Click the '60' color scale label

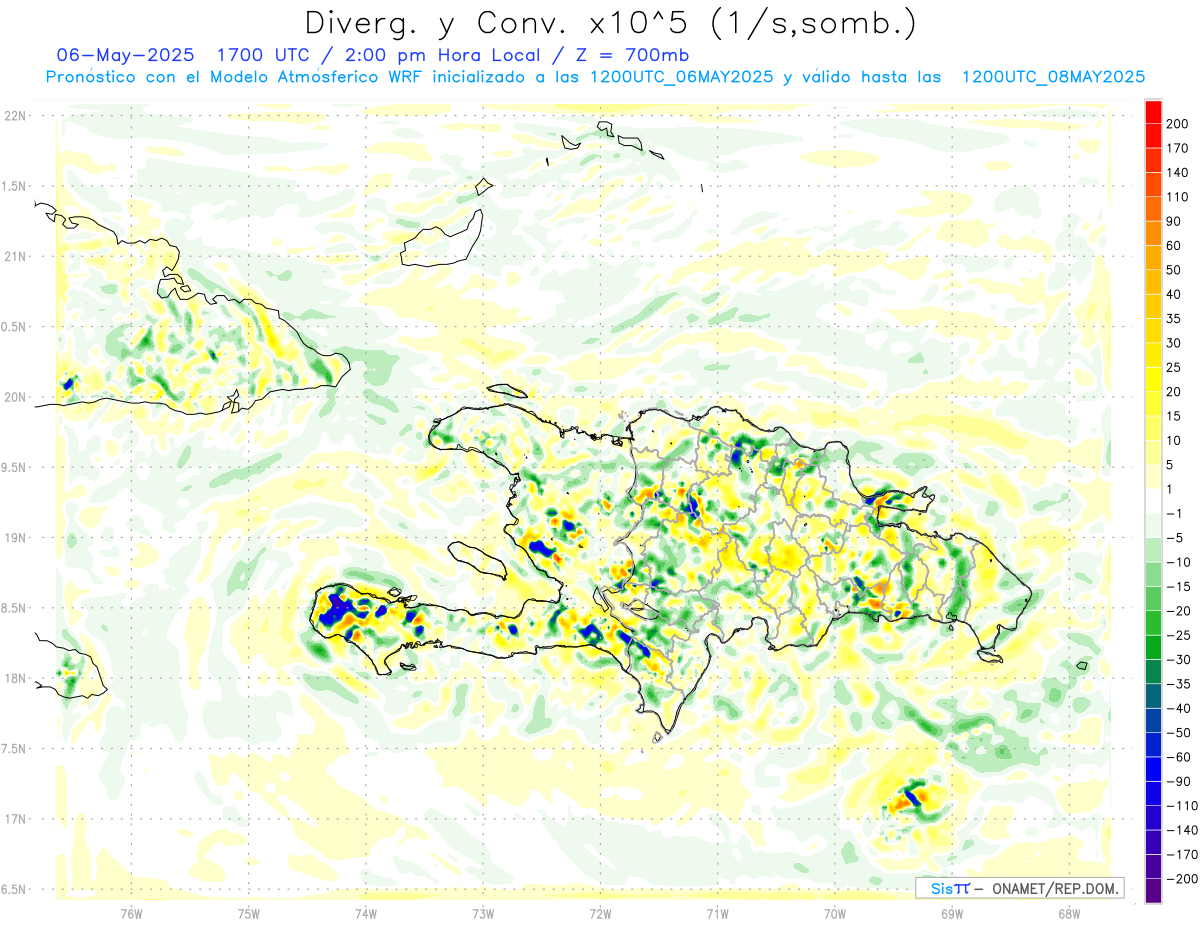coord(1174,246)
